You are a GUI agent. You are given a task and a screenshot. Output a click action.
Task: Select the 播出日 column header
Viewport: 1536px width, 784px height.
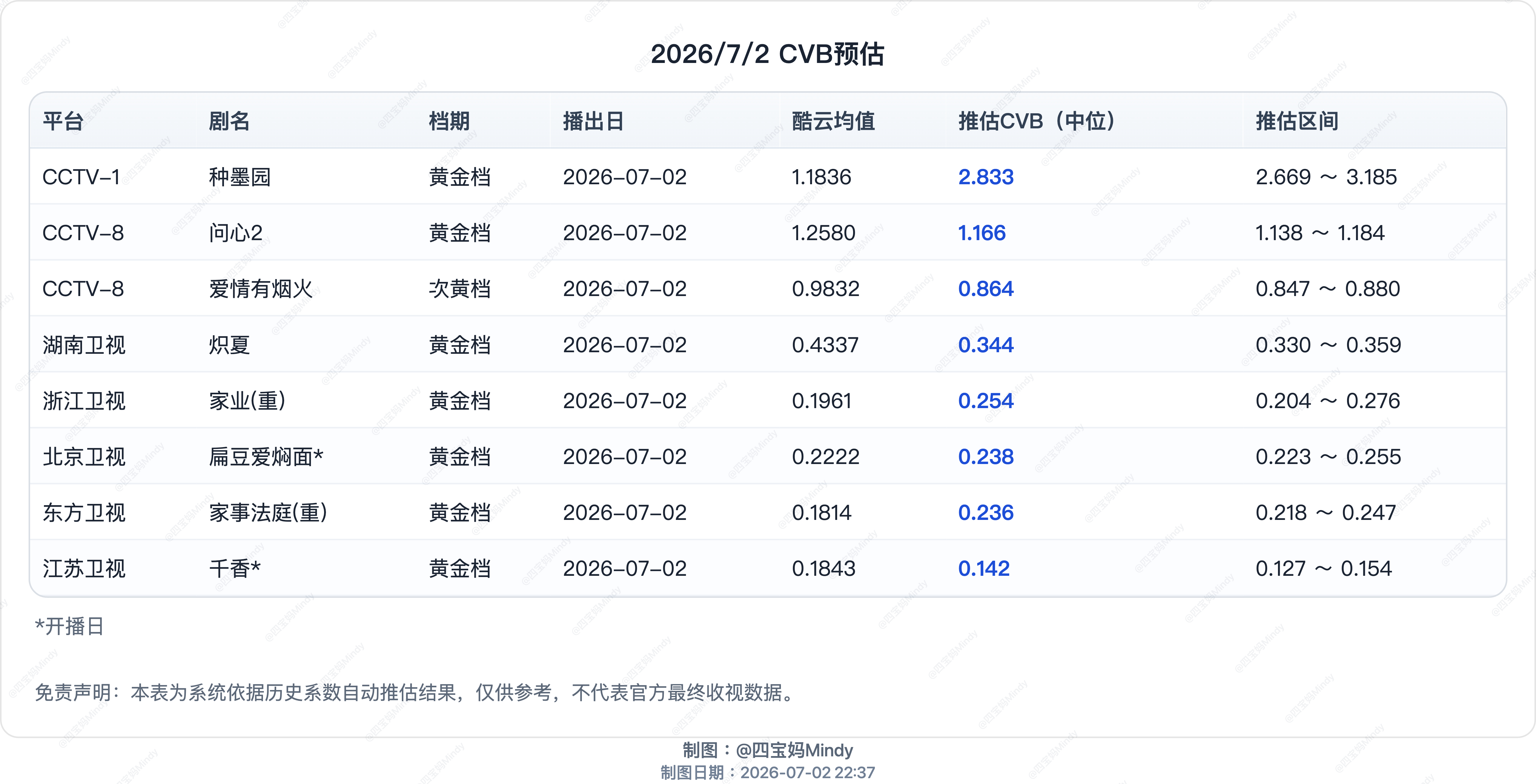(x=593, y=121)
